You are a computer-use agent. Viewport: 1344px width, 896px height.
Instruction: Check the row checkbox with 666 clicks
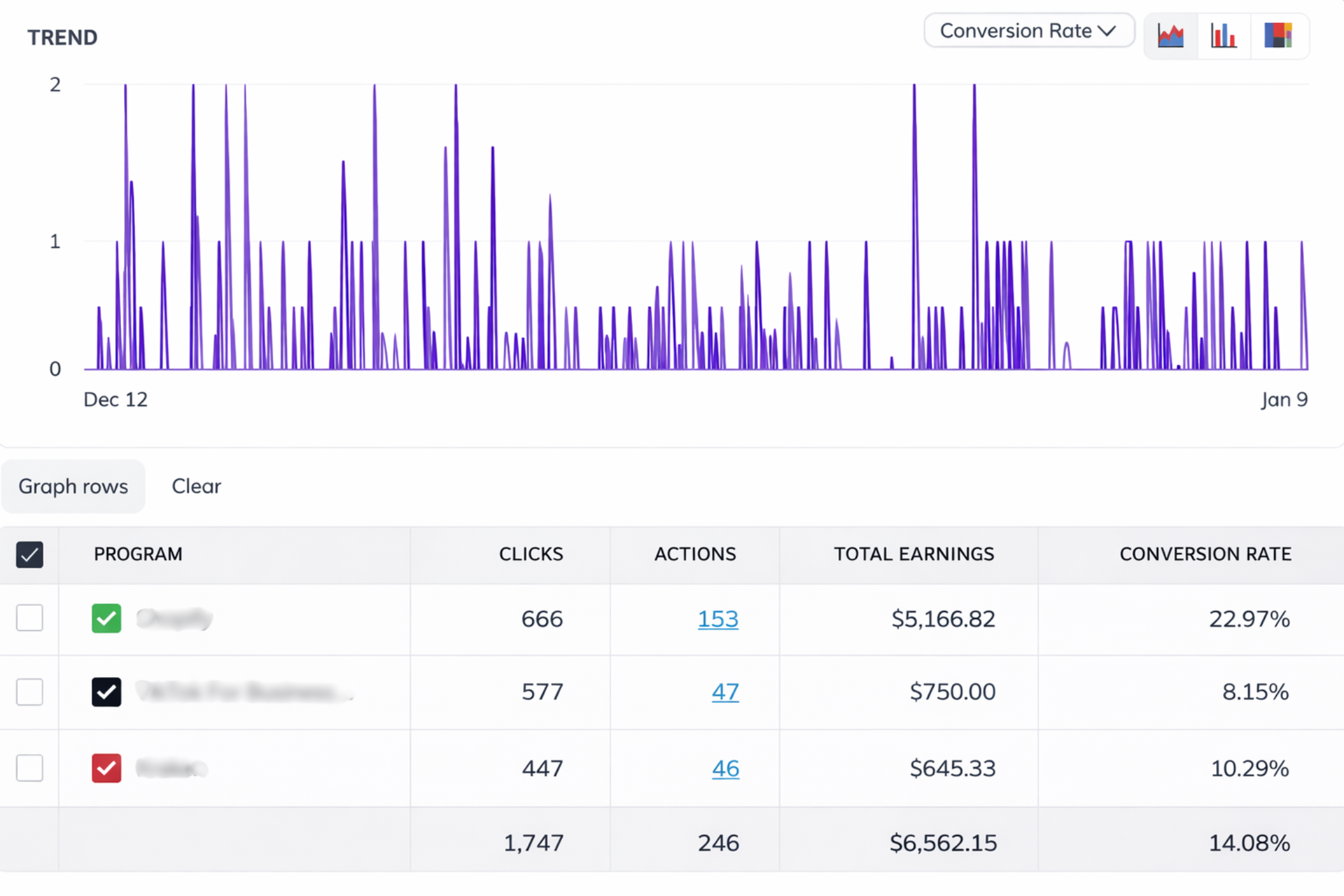coord(29,618)
